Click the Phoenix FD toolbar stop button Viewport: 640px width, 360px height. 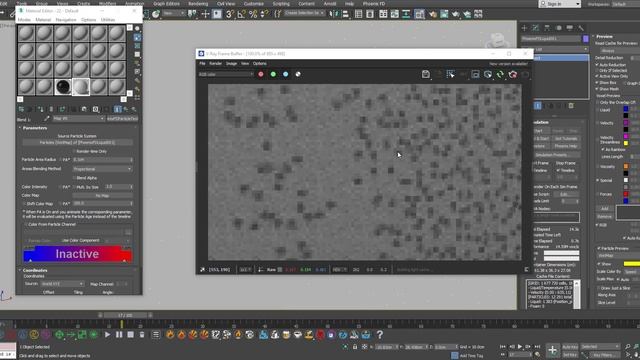[x=130, y=335]
